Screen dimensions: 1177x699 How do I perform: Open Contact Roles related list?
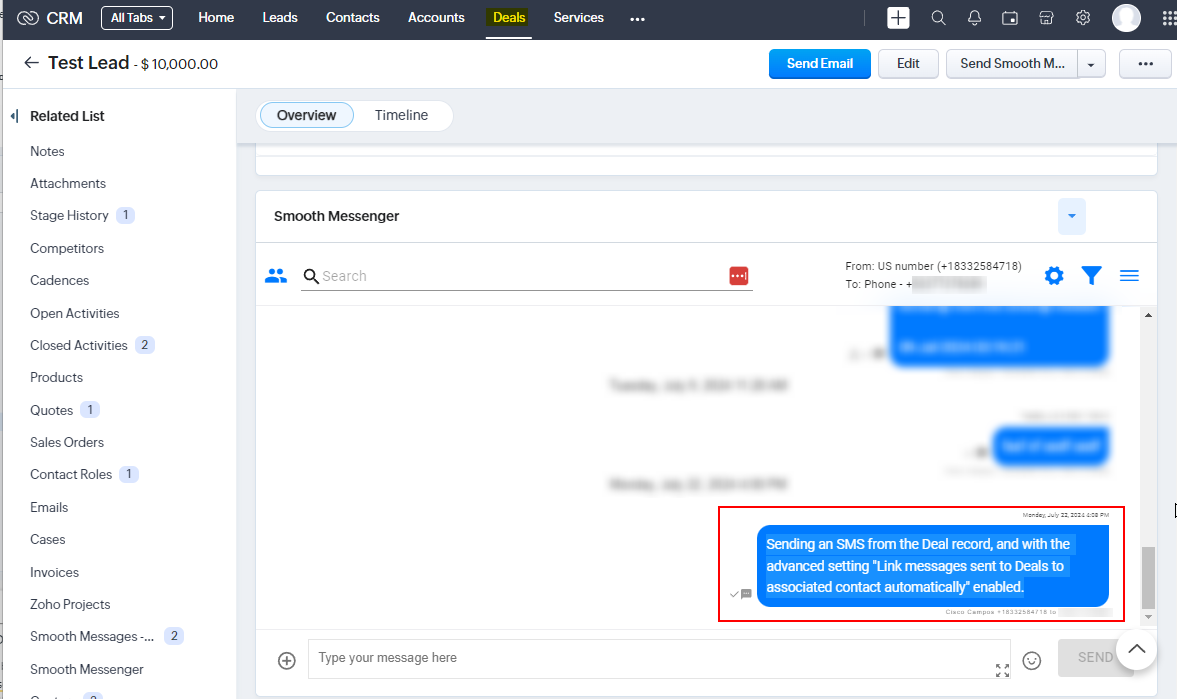[x=71, y=475]
